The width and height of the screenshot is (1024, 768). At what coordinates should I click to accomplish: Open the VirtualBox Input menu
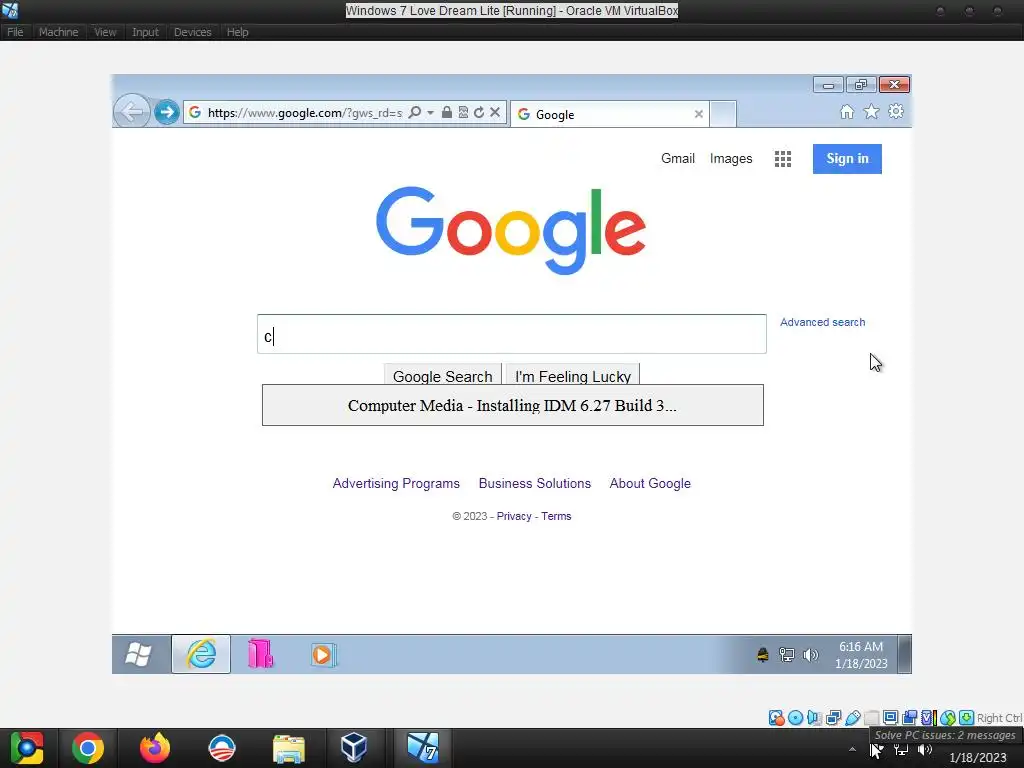(x=145, y=32)
